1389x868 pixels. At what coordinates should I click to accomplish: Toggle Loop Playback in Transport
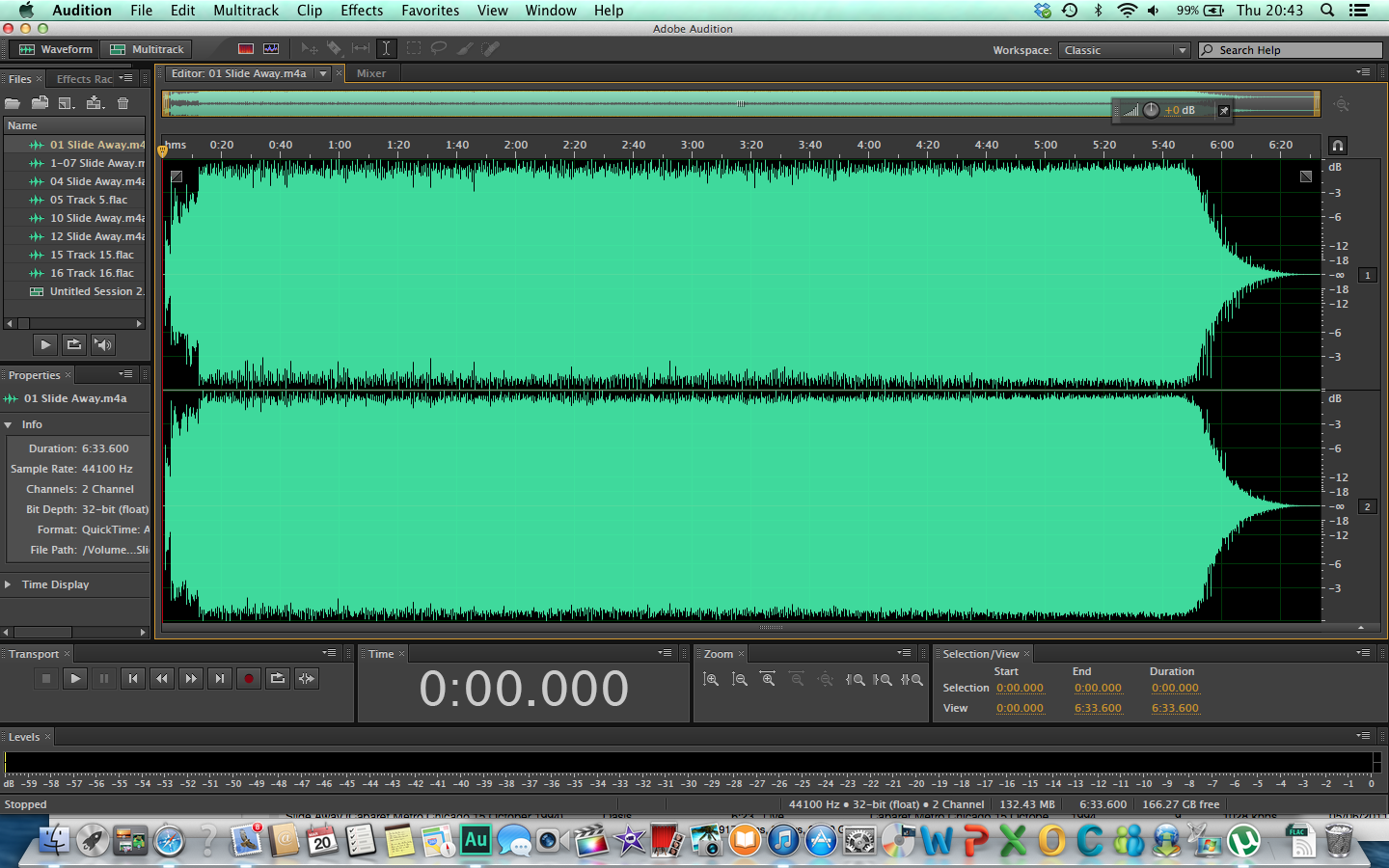pos(278,679)
